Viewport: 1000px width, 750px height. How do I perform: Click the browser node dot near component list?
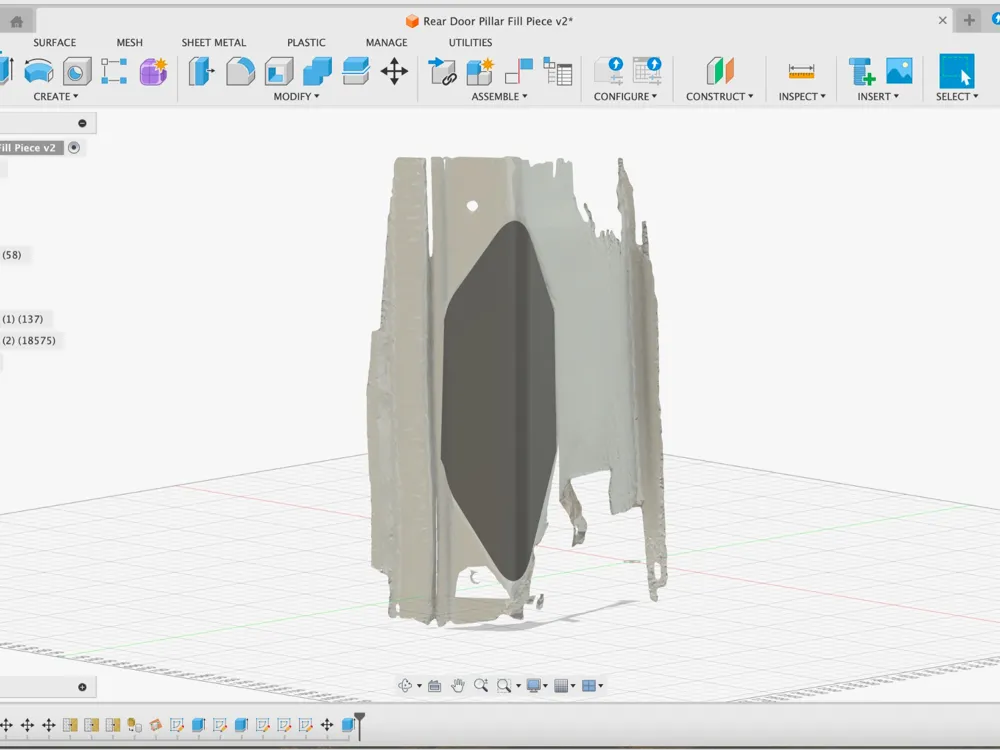[80, 123]
